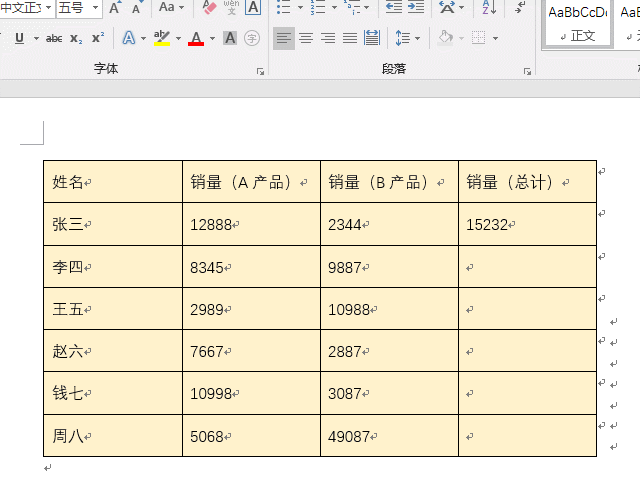
Task: Click cell containing 15232
Action: coord(527,224)
